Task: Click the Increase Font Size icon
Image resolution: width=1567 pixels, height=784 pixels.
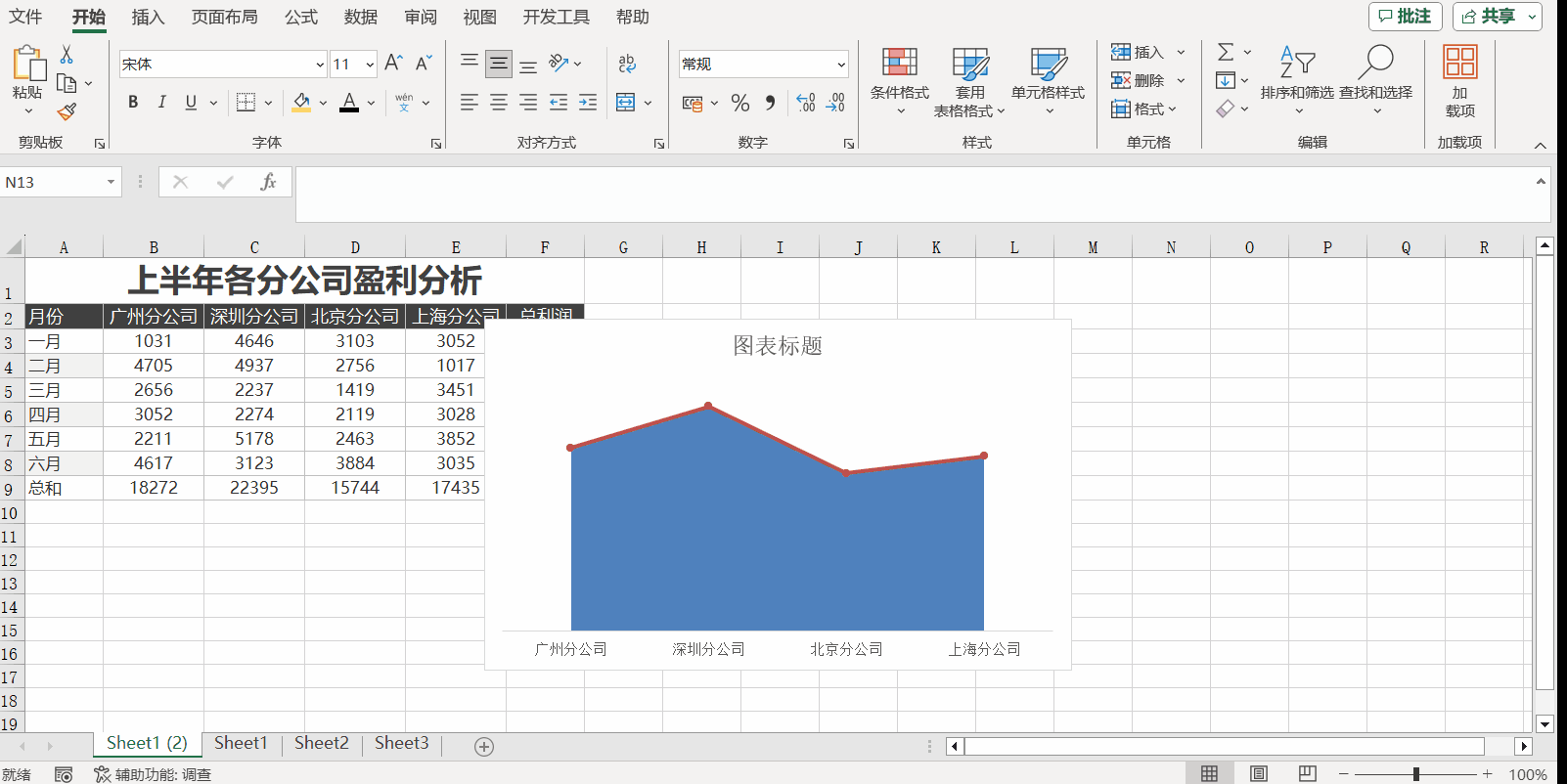Action: (x=393, y=64)
